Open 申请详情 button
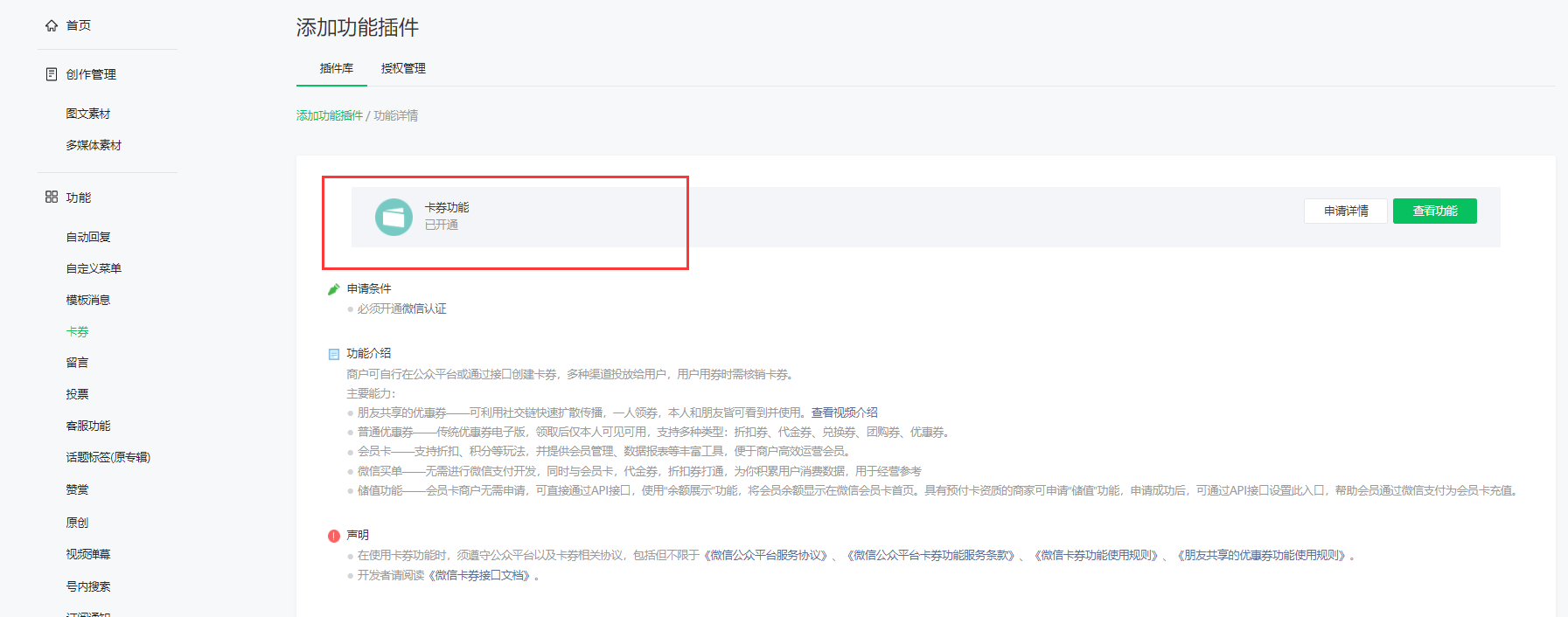 click(1345, 211)
